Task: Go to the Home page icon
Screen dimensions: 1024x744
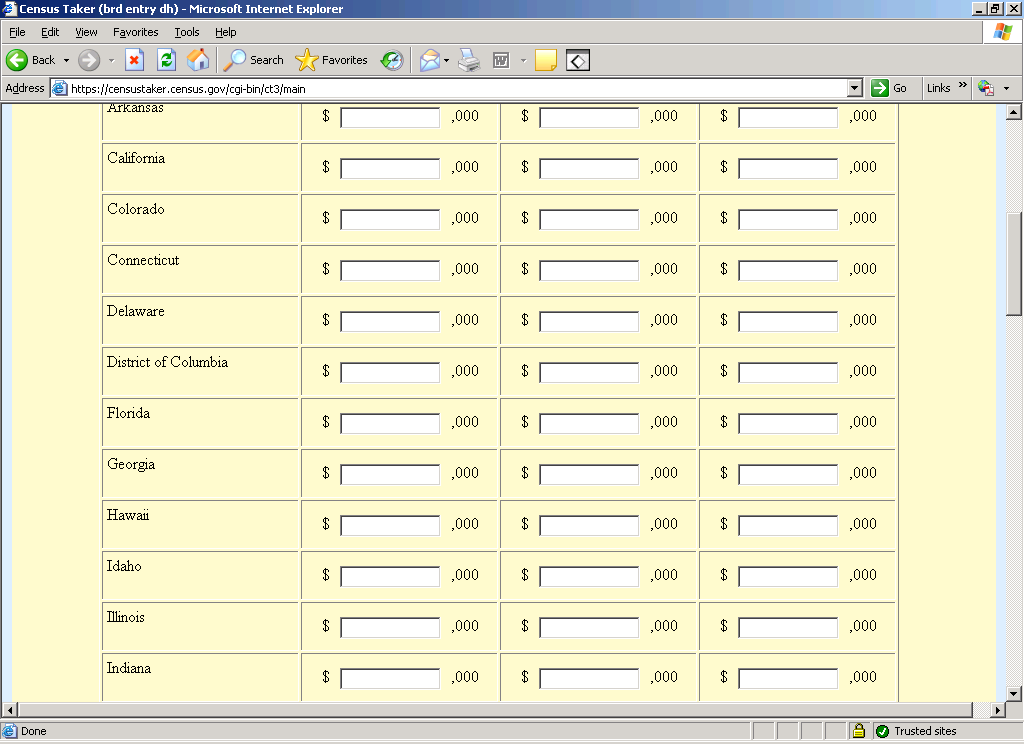Action: [x=198, y=60]
